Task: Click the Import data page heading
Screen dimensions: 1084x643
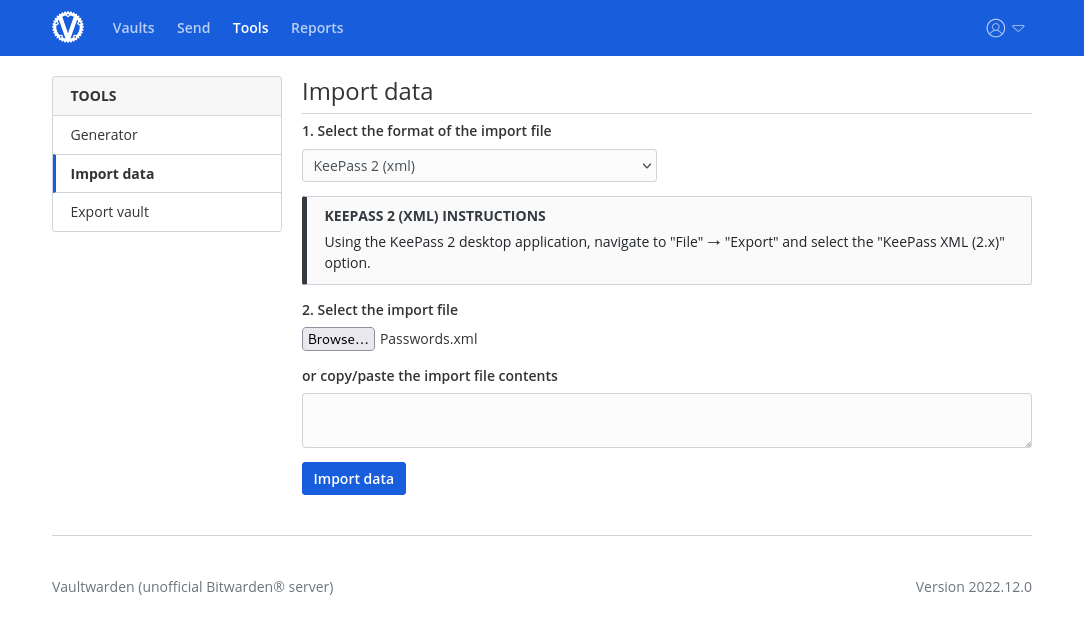Action: (368, 91)
